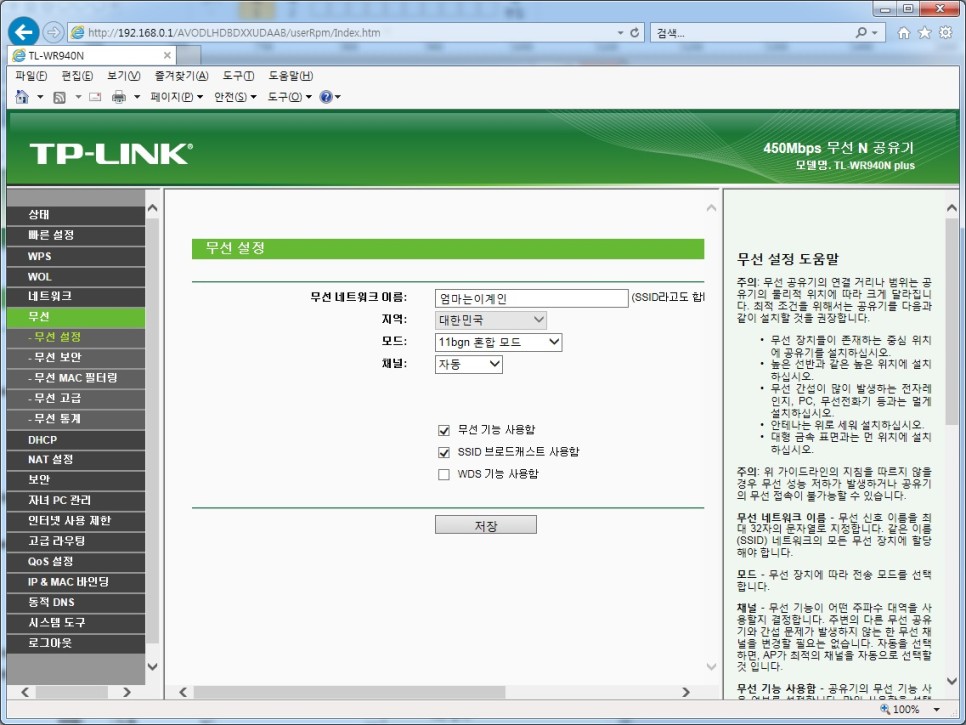Open favorites star icon

tap(924, 33)
